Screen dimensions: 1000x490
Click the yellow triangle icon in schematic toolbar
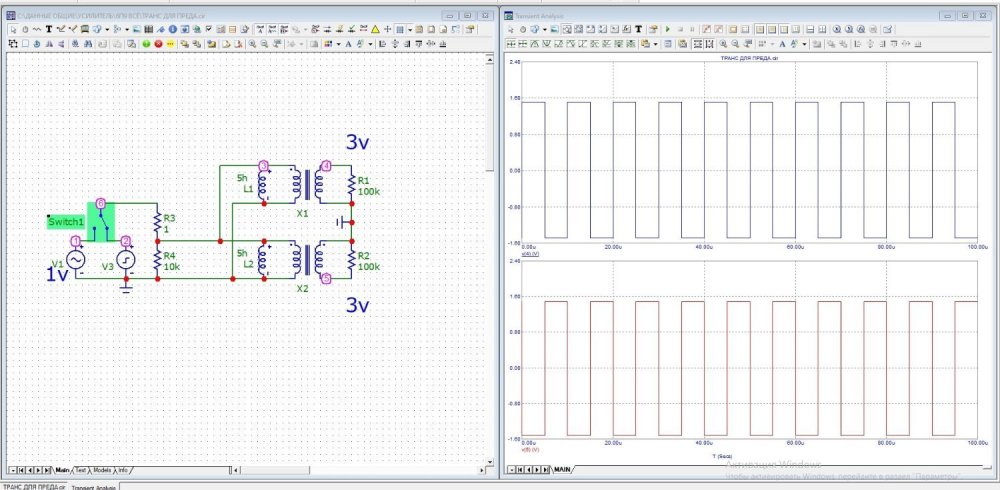point(374,30)
